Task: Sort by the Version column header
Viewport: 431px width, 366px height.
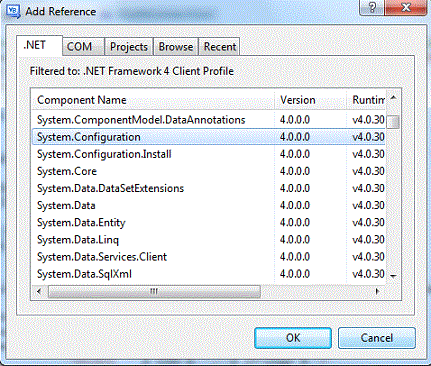Action: 310,100
